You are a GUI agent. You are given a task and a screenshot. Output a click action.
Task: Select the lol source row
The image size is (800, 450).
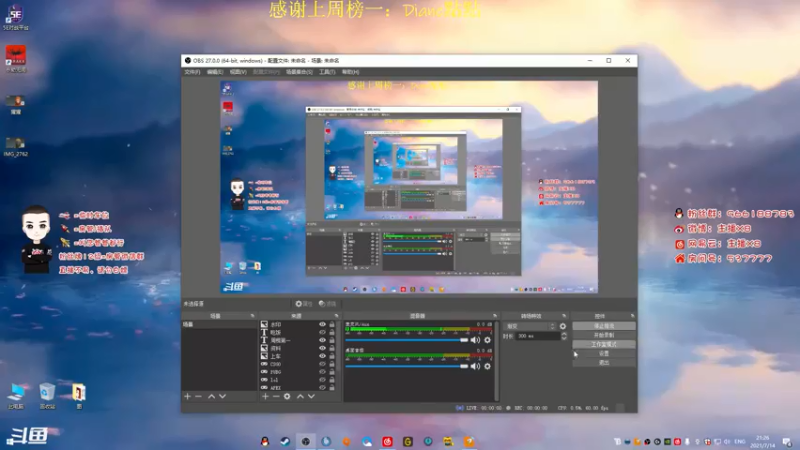tap(299, 380)
